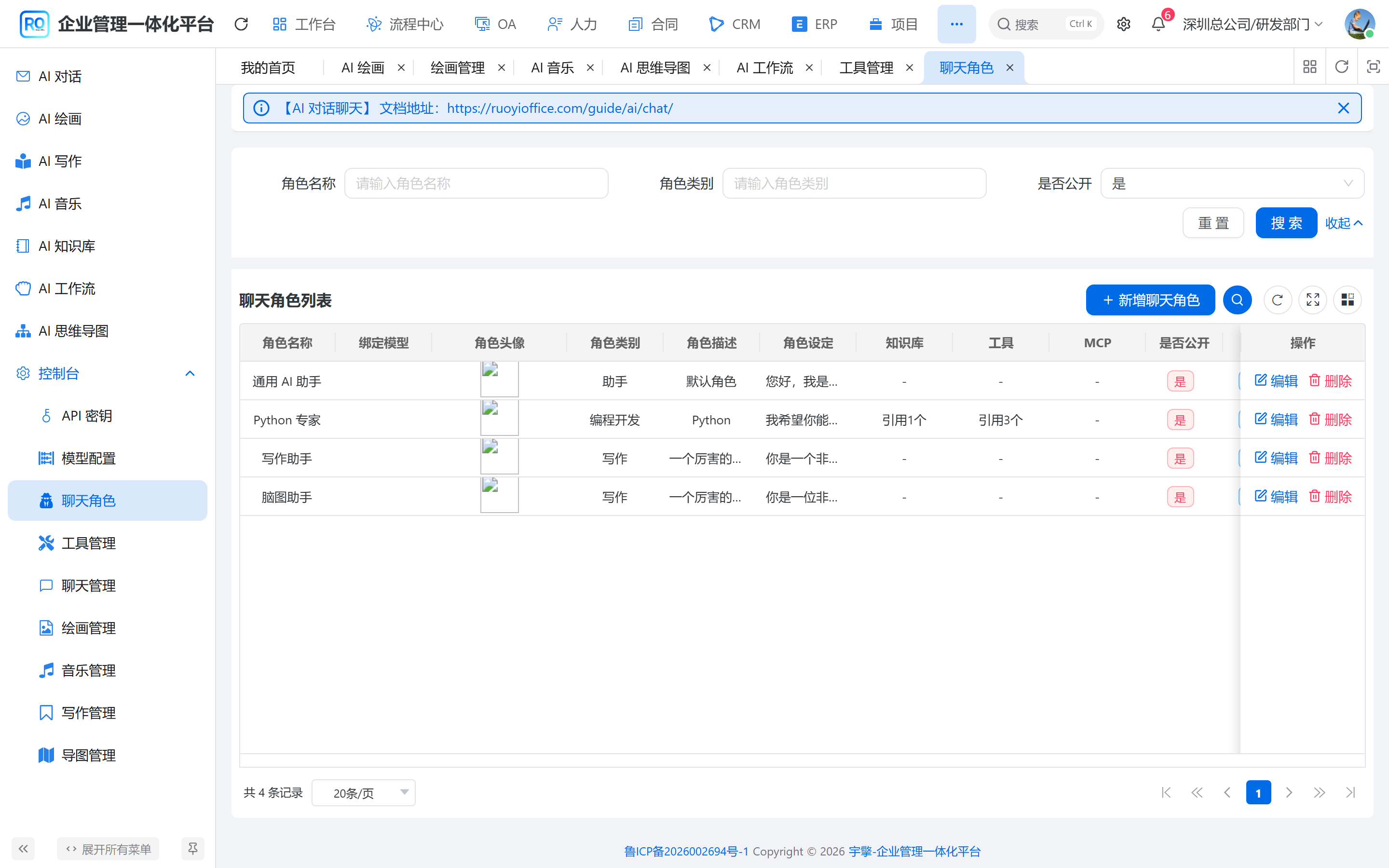Click the 重置 button

click(x=1213, y=223)
